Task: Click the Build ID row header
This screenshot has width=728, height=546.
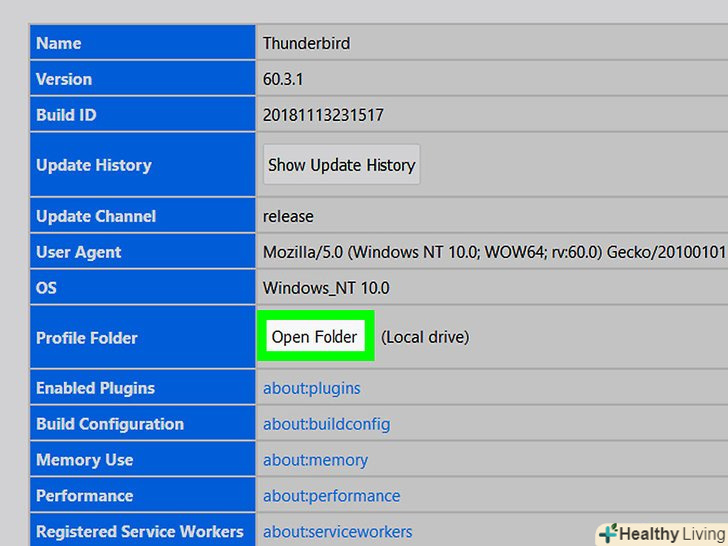Action: point(143,114)
